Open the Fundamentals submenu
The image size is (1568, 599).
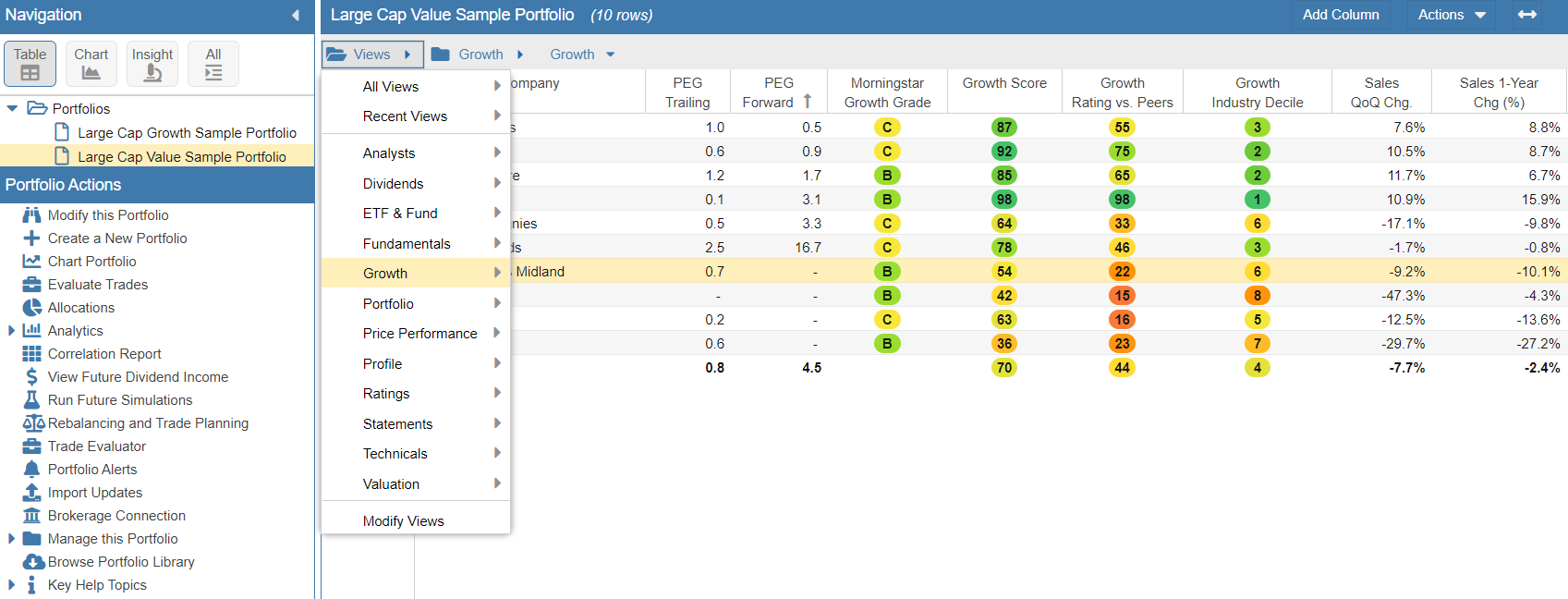416,244
